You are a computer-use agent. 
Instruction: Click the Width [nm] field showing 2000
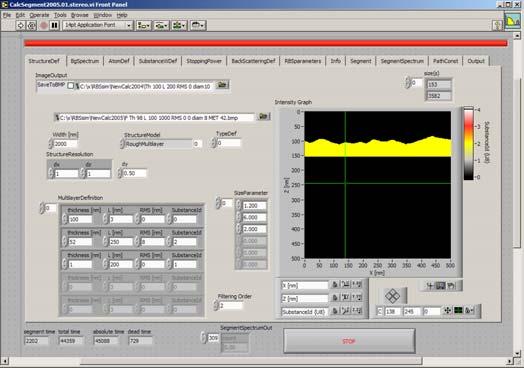pos(65,144)
